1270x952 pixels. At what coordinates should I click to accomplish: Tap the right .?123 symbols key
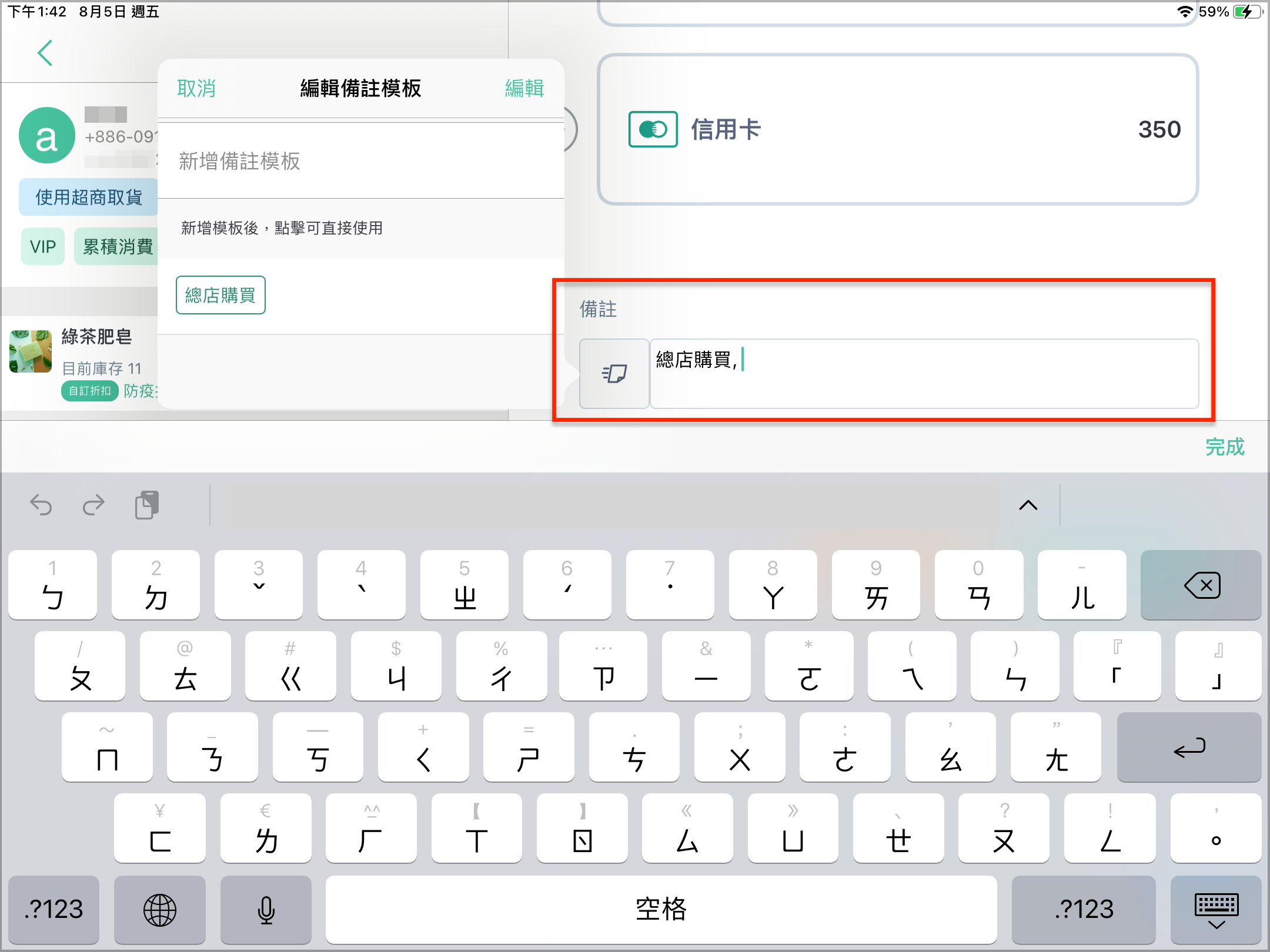point(1084,909)
